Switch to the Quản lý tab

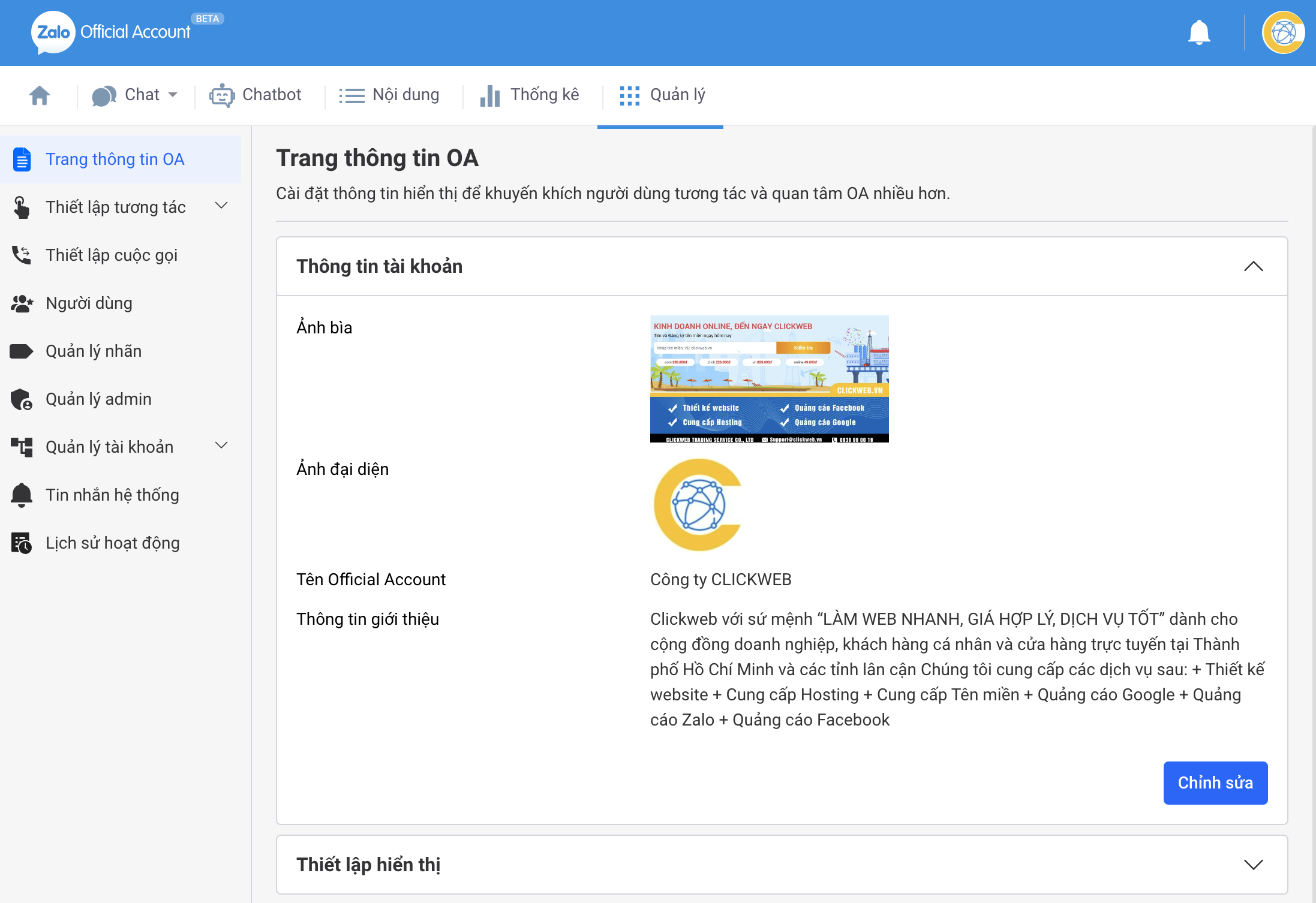click(662, 95)
